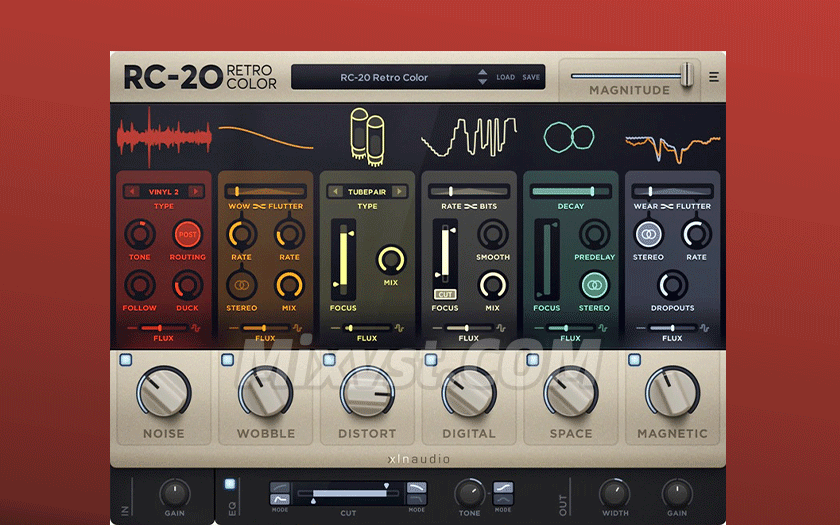Screen dimensions: 840x525
Task: Click the Space double-circle icon
Action: coord(569,137)
